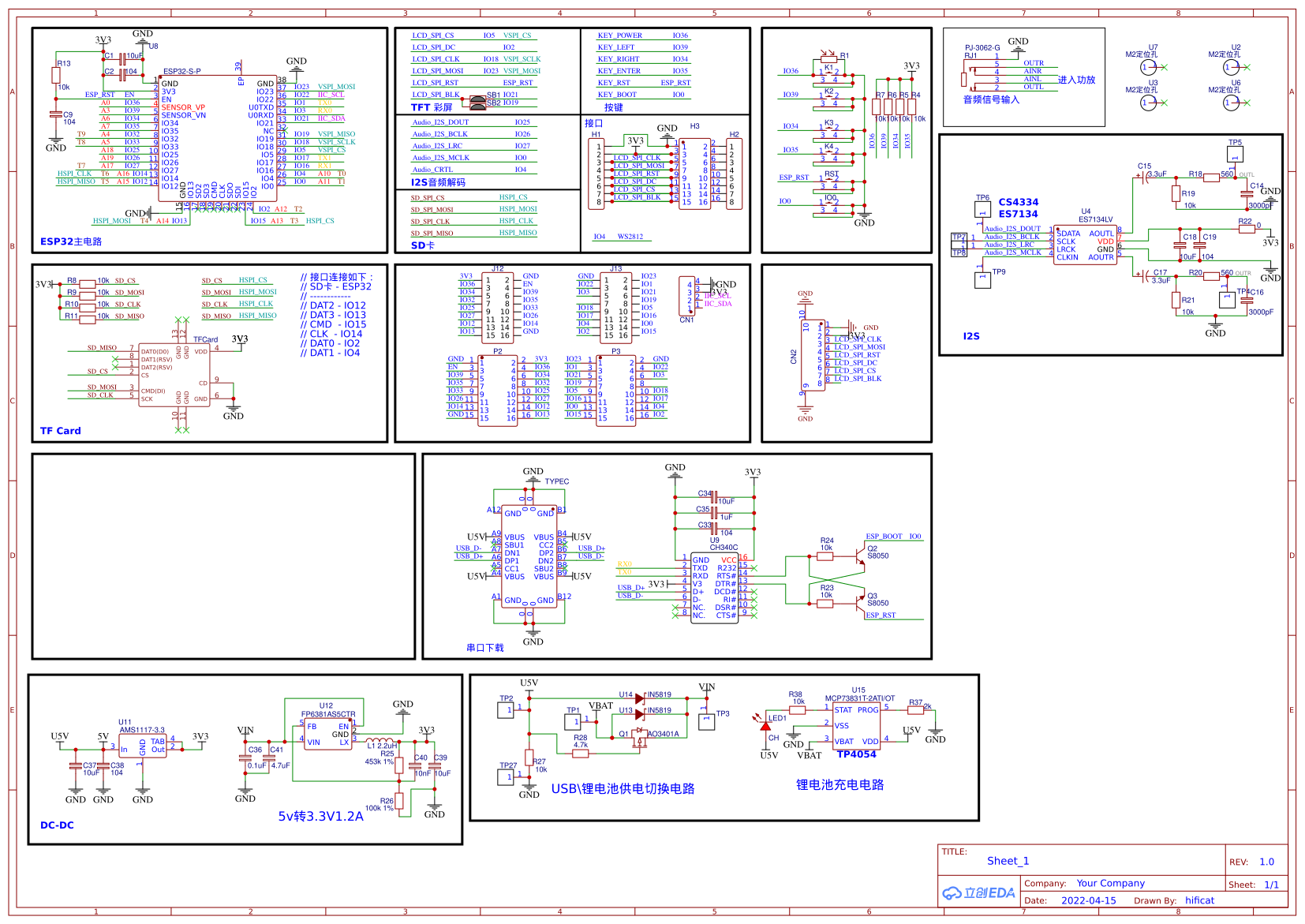Image resolution: width=1305 pixels, height=924 pixels.
Task: Click the 'Audio_CRTL' net label
Action: tap(432, 170)
